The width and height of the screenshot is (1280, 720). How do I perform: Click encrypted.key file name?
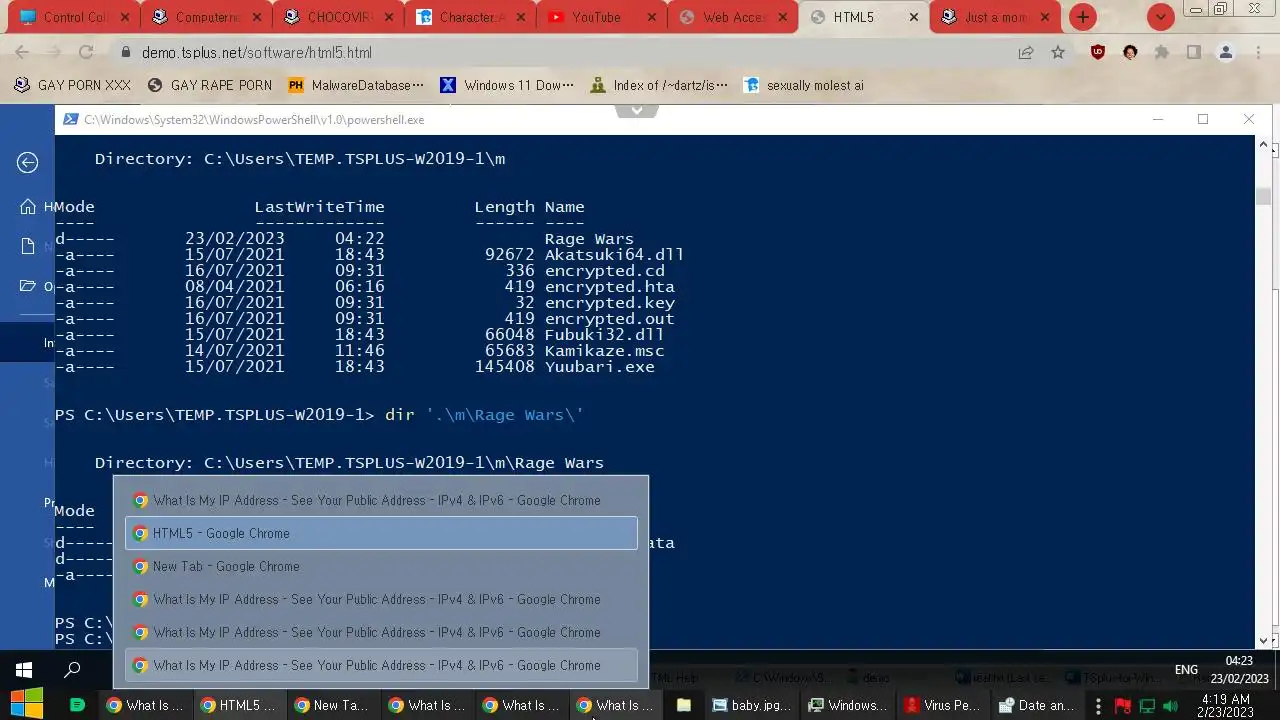(610, 303)
